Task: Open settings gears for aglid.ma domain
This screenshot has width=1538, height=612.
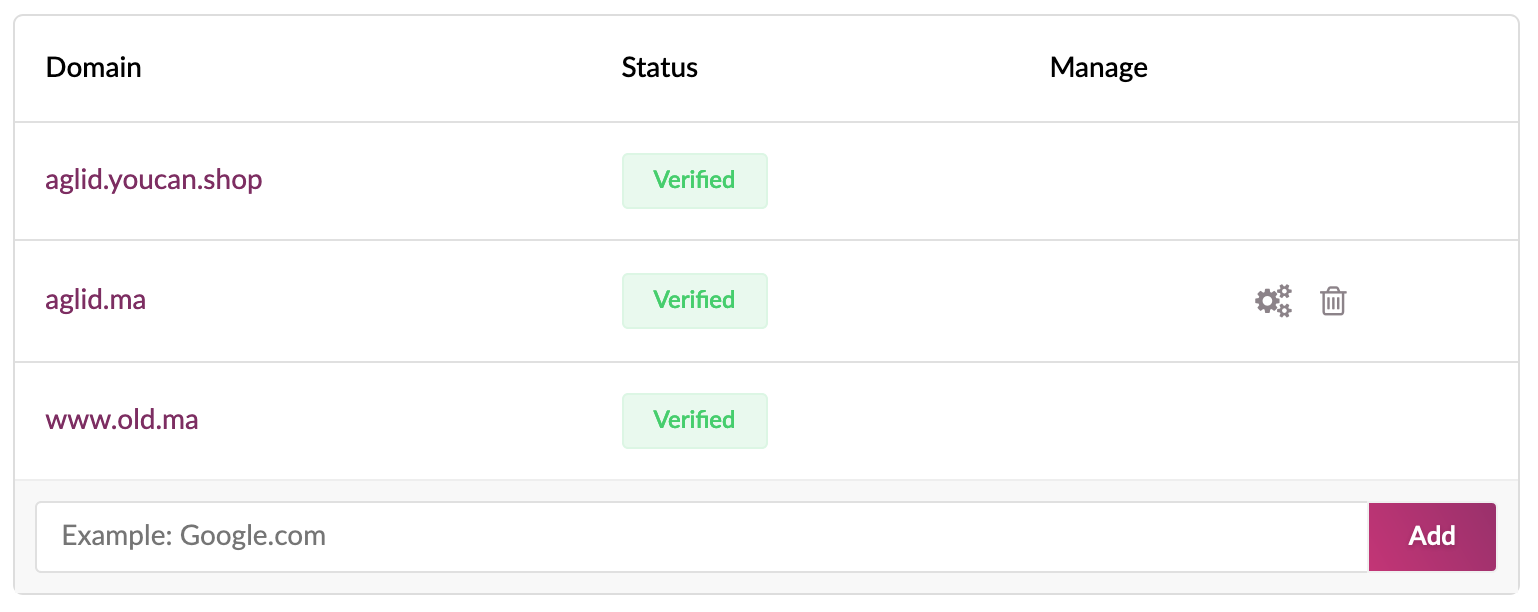Action: pyautogui.click(x=1273, y=300)
